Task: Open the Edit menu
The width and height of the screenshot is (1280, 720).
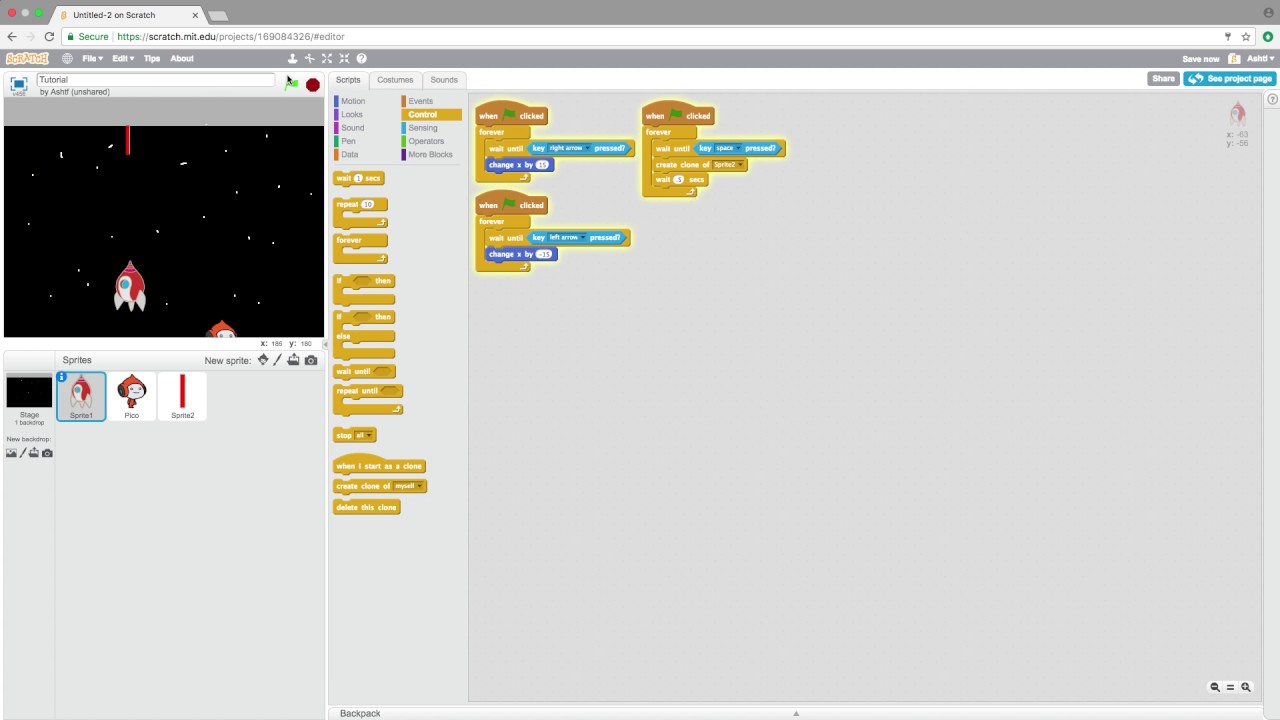Action: [123, 59]
